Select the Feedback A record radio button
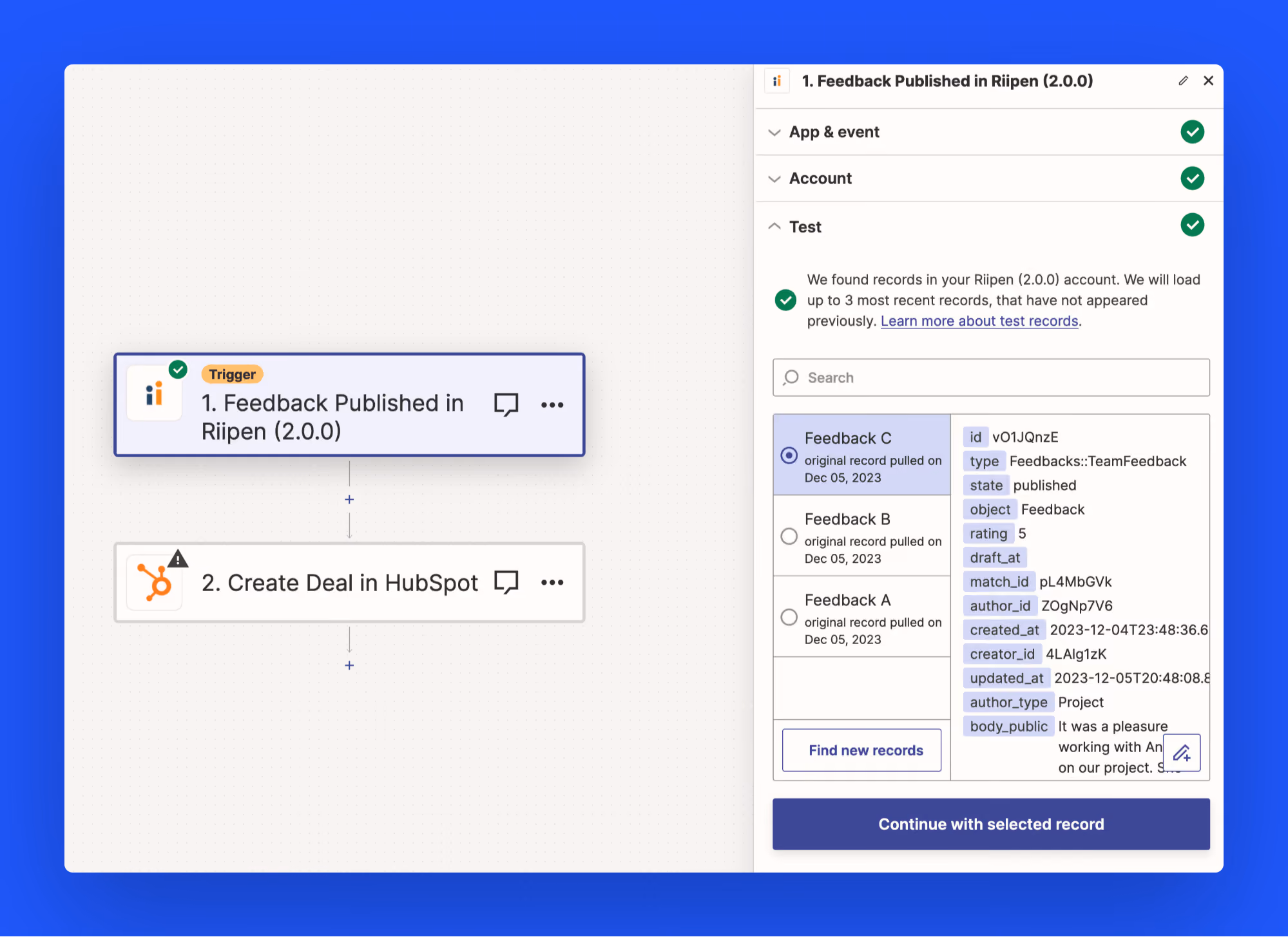The image size is (1288, 937). tap(789, 617)
